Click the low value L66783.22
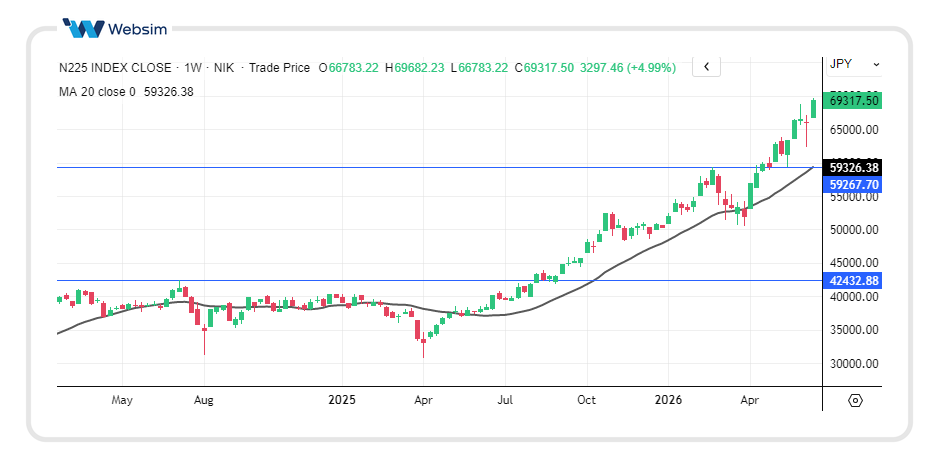This screenshot has height=468, width=939. (x=479, y=68)
